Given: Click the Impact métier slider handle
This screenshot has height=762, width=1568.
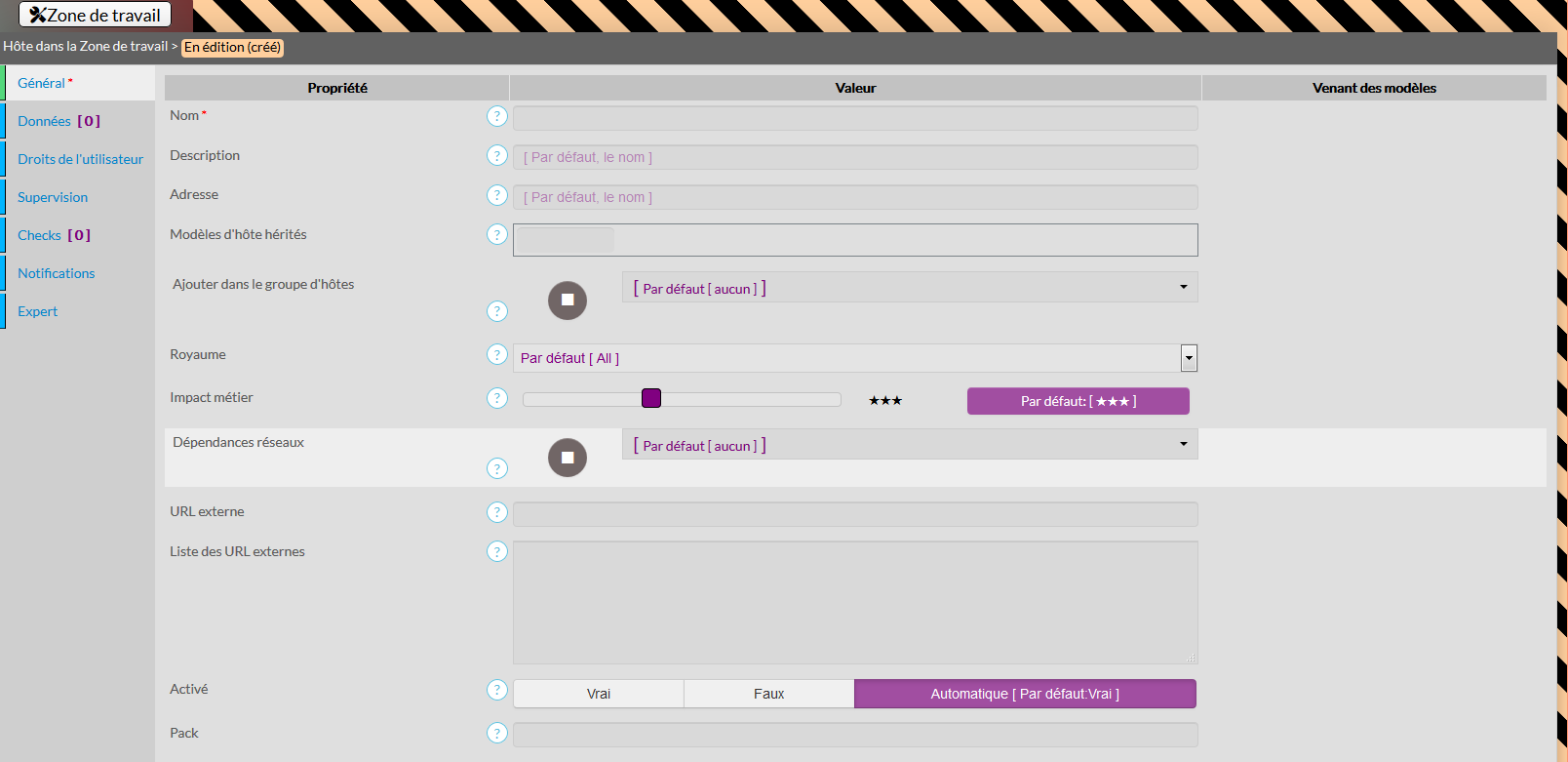Looking at the screenshot, I should tap(651, 398).
